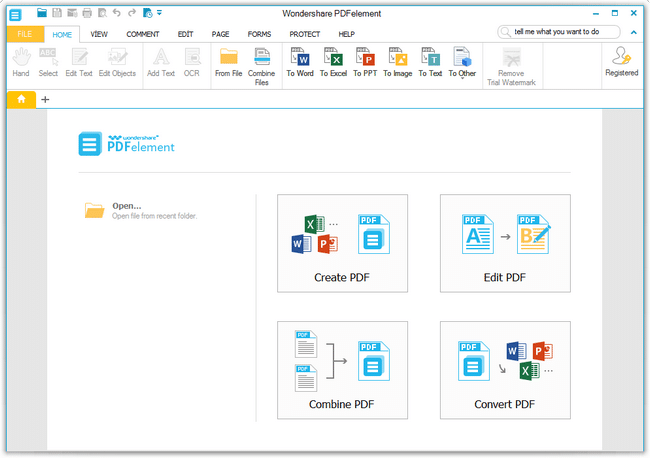Image resolution: width=650 pixels, height=458 pixels.
Task: Convert the PDF To Image
Action: click(398, 62)
